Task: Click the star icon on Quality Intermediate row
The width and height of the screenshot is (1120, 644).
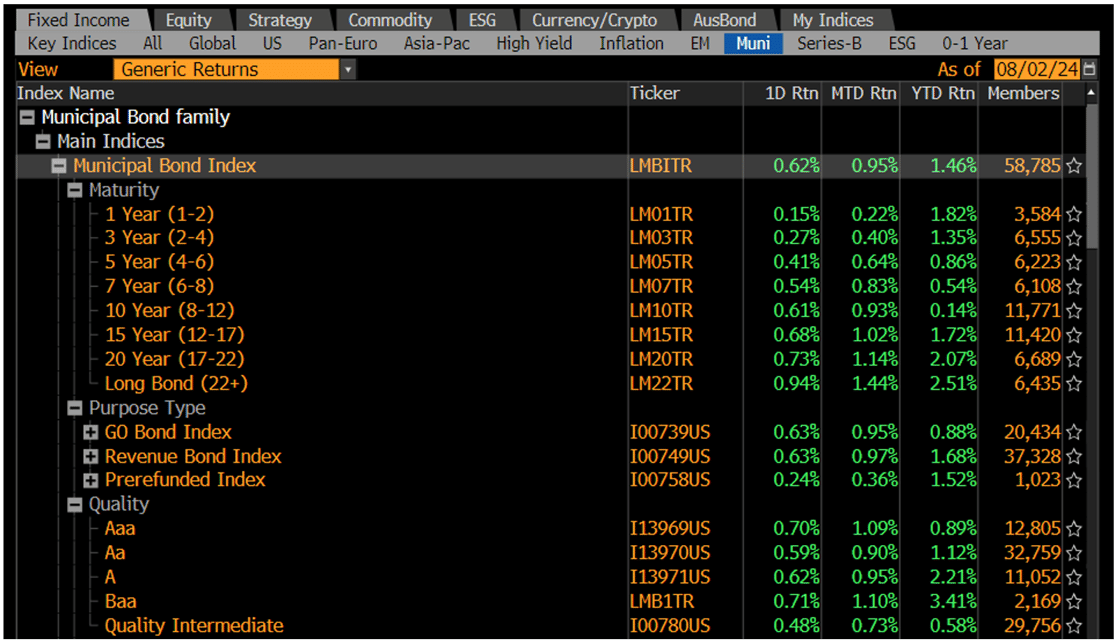Action: coord(1073,625)
